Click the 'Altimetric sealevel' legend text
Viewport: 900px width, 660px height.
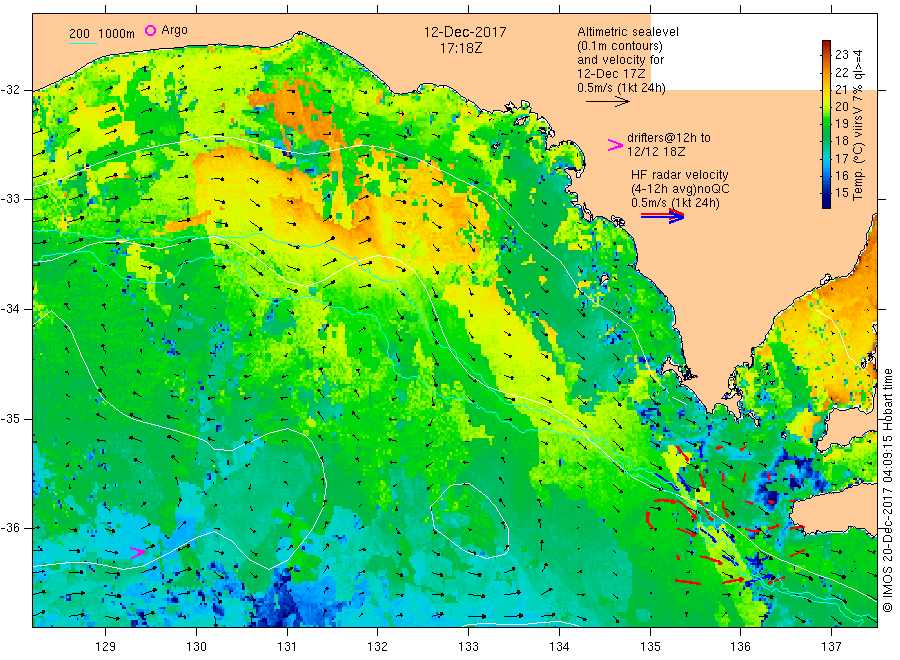point(628,32)
